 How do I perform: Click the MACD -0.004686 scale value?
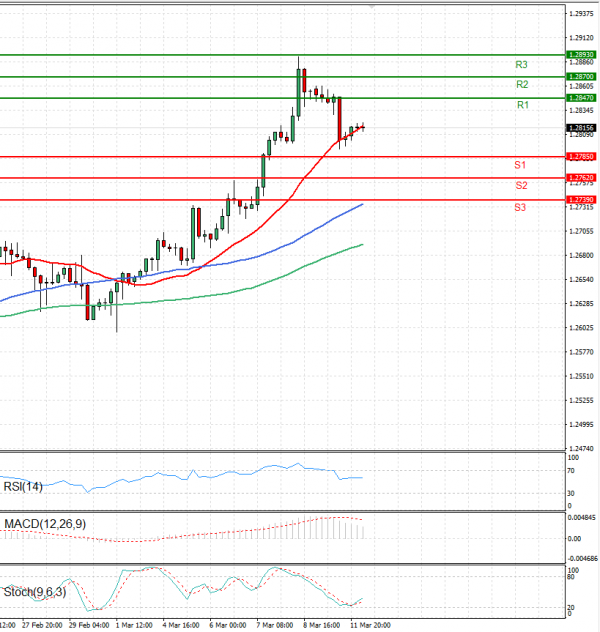click(x=582, y=559)
